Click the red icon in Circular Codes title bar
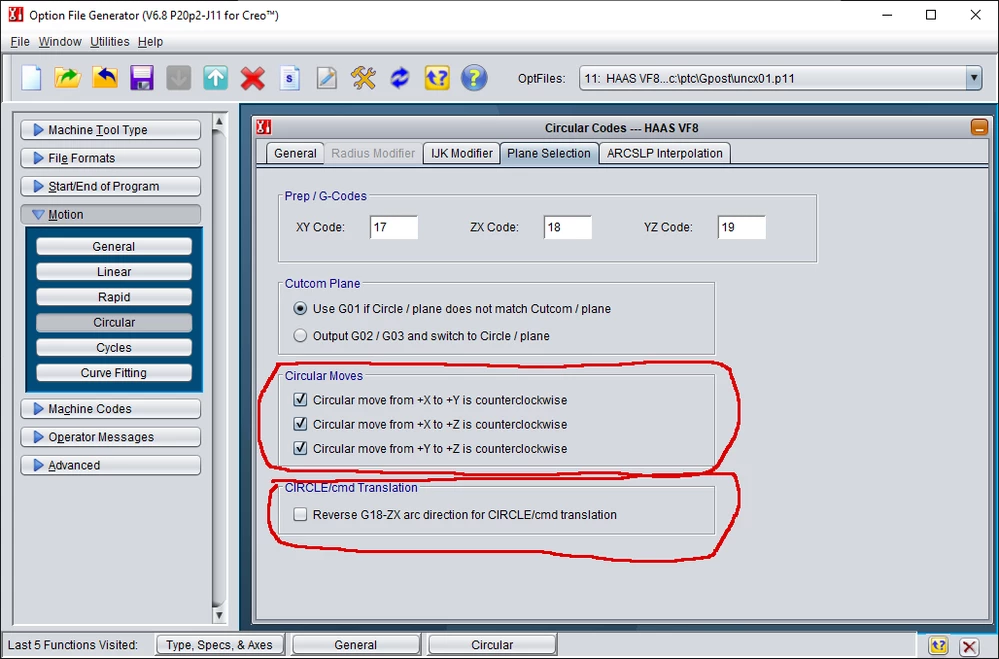Image resolution: width=999 pixels, height=659 pixels. (x=264, y=127)
